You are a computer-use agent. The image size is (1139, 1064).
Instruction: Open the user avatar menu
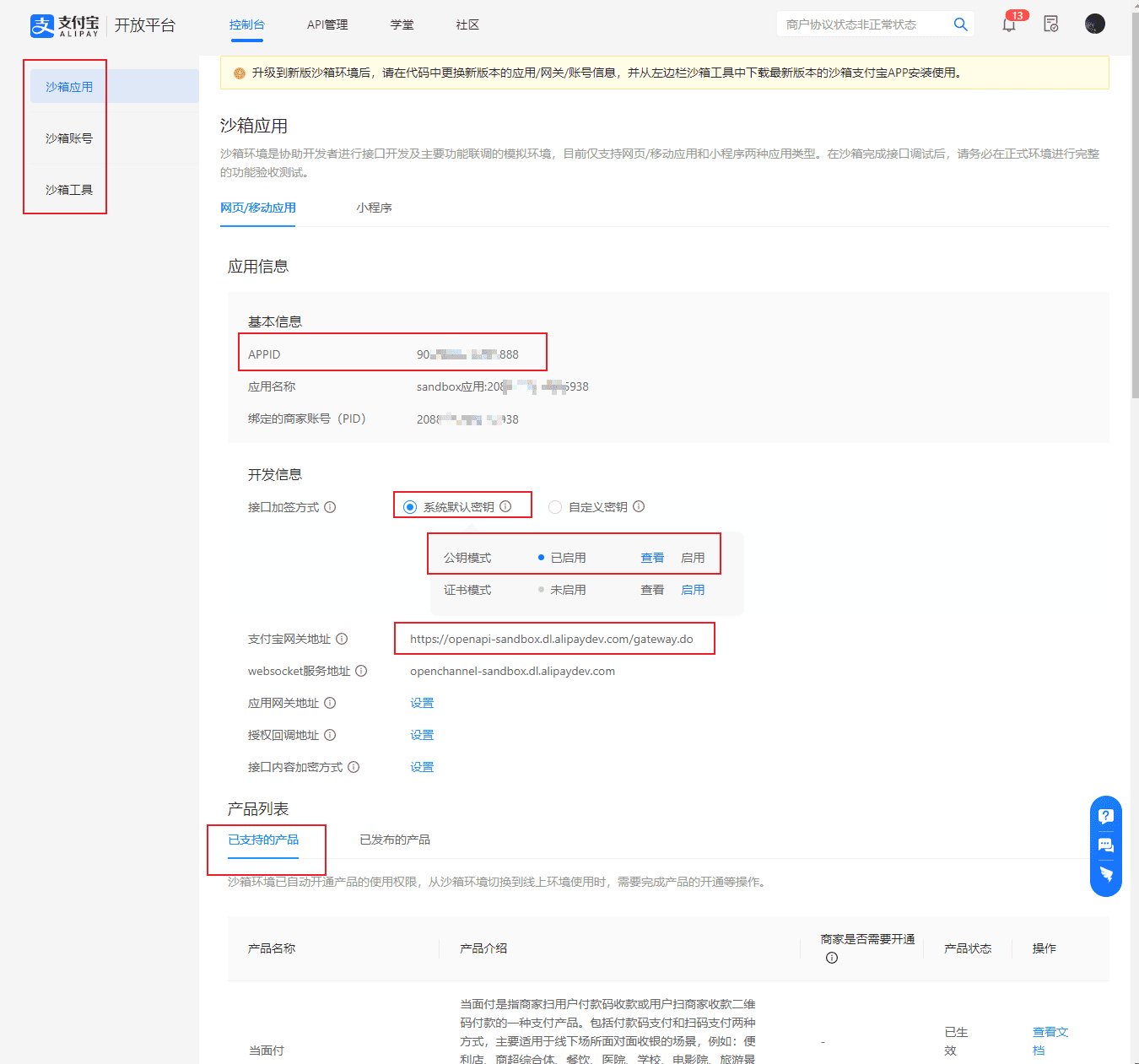click(1095, 24)
